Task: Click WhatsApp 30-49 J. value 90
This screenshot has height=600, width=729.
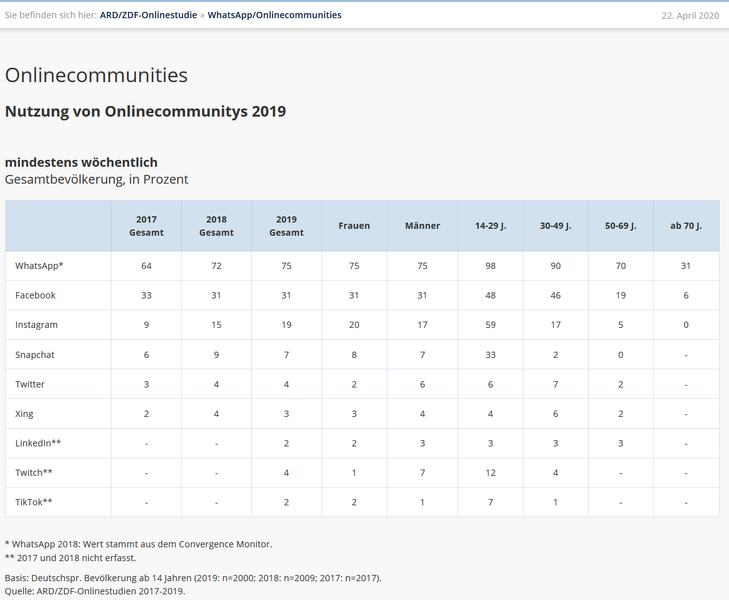Action: click(x=556, y=266)
